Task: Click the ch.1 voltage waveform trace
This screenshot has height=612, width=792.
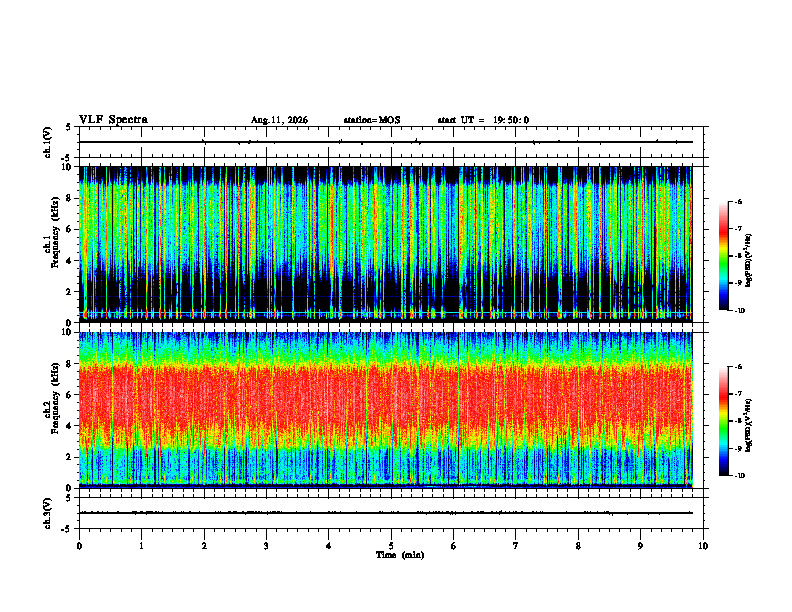Action: [385, 142]
